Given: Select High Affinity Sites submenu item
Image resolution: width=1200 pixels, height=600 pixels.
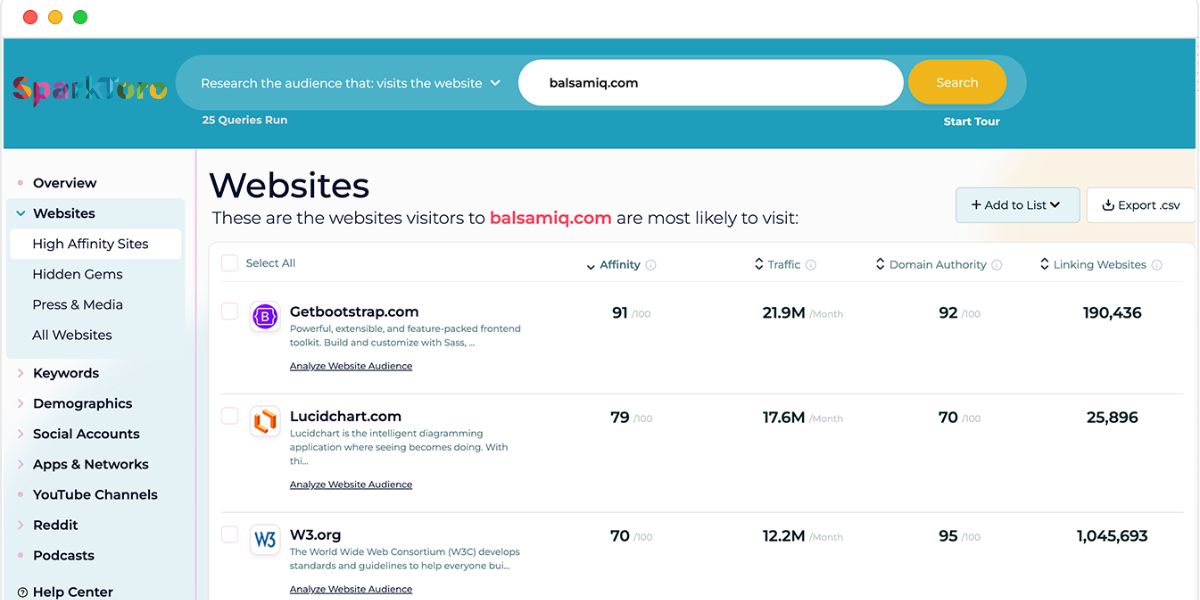Looking at the screenshot, I should click(95, 244).
